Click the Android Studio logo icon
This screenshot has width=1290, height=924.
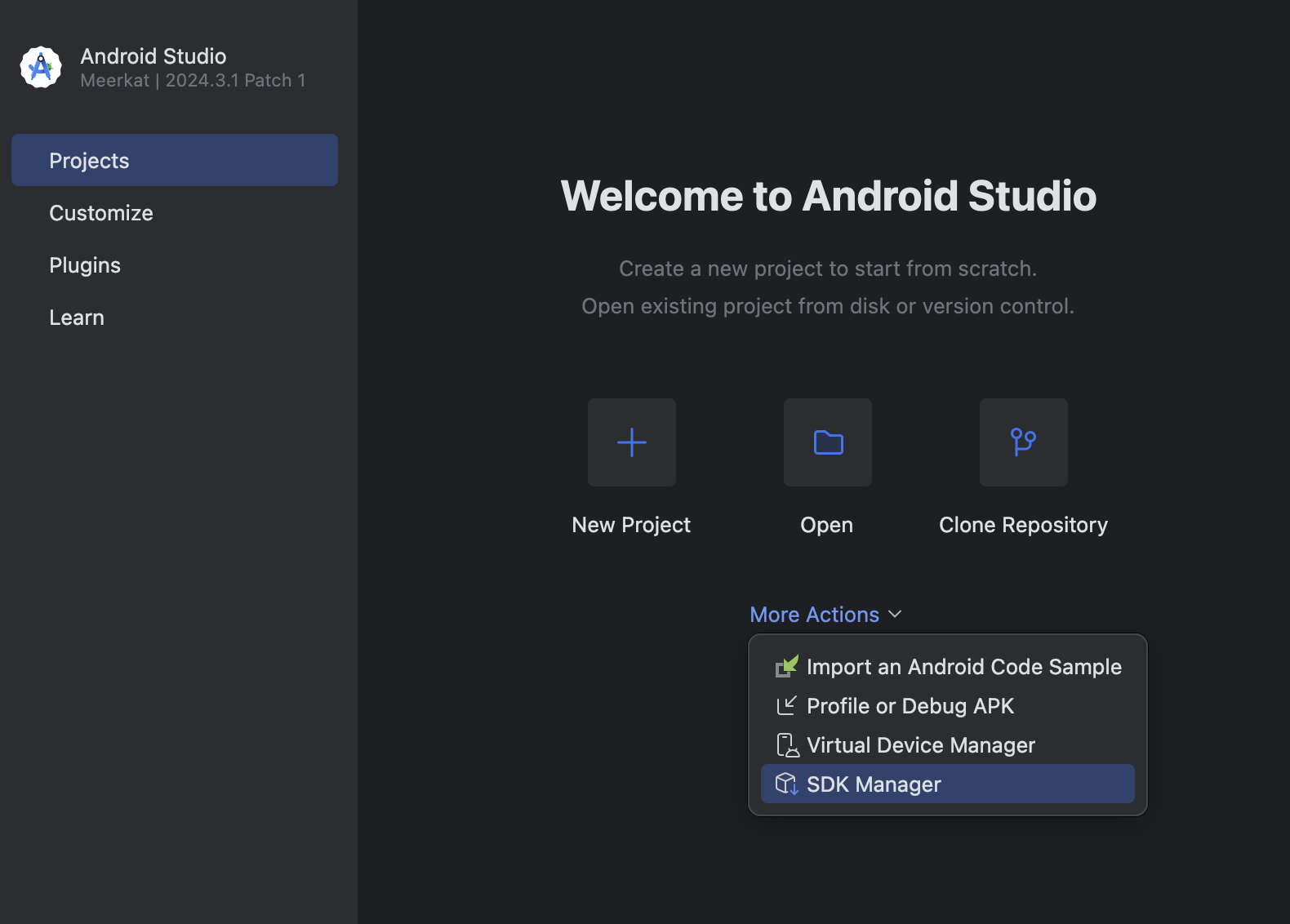click(x=41, y=67)
